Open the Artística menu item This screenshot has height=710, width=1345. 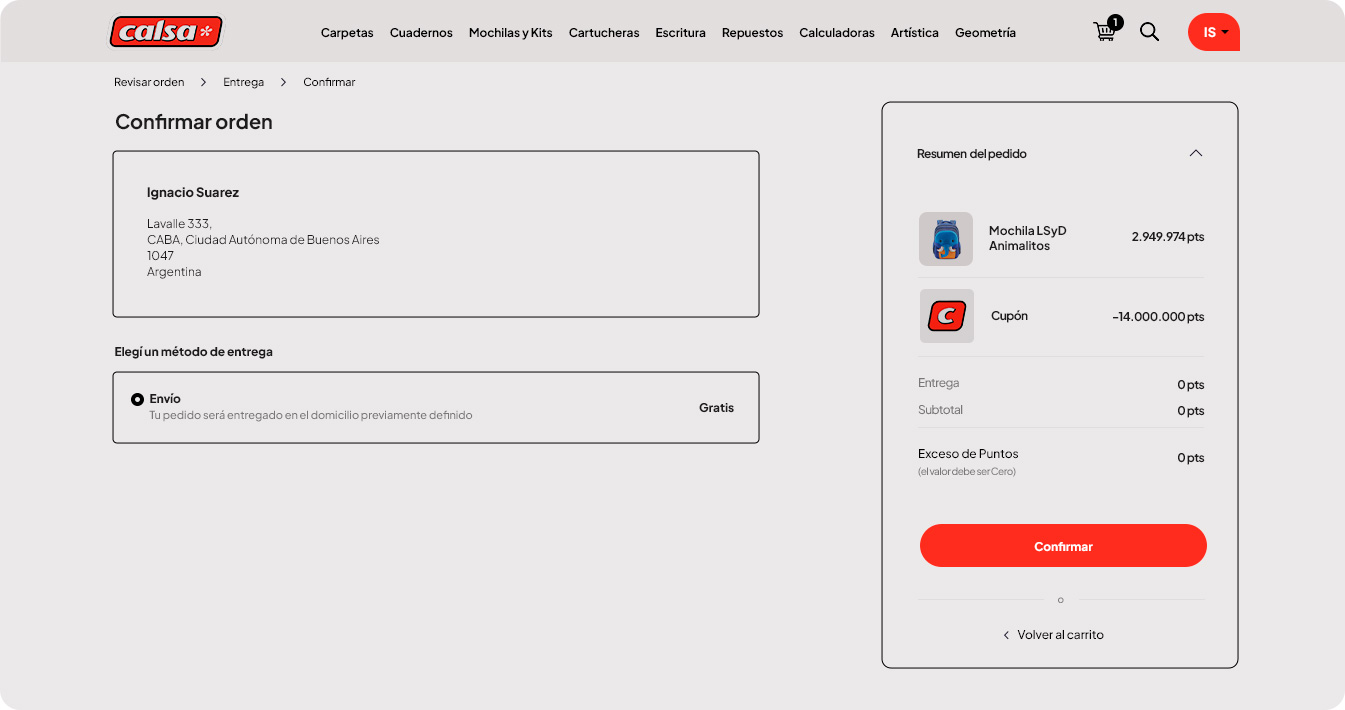click(x=914, y=33)
